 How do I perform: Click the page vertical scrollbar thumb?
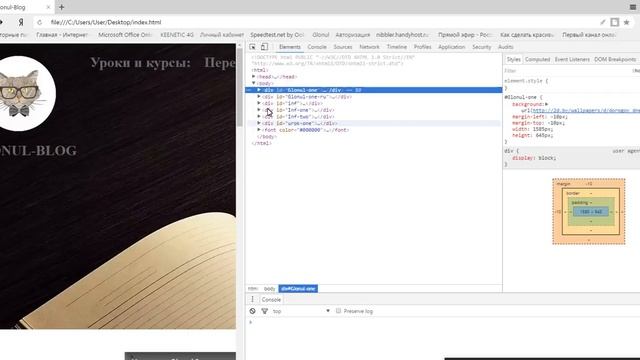tap(240, 87)
